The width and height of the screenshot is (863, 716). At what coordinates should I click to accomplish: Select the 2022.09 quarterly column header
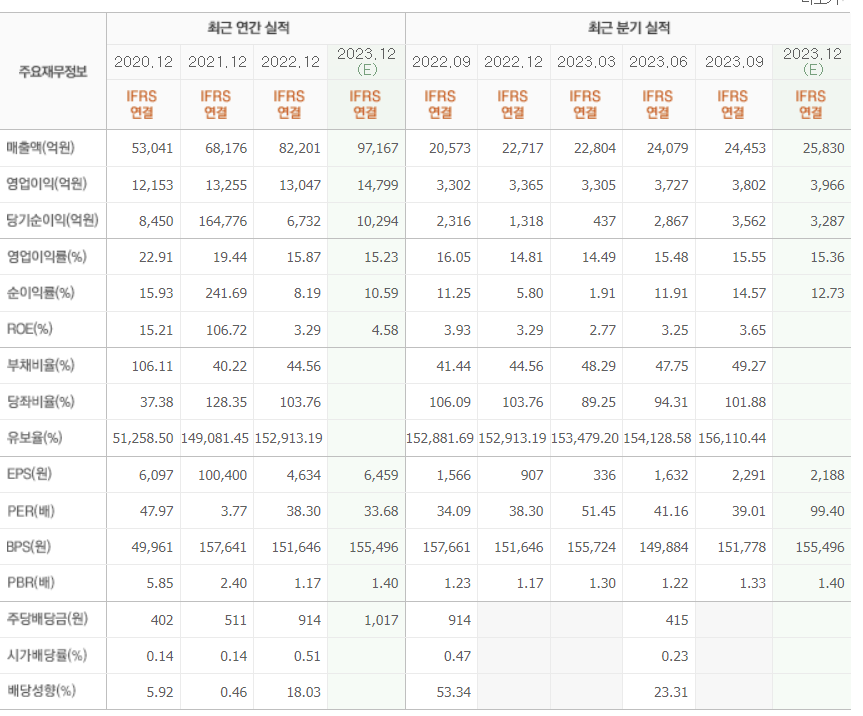(x=441, y=62)
